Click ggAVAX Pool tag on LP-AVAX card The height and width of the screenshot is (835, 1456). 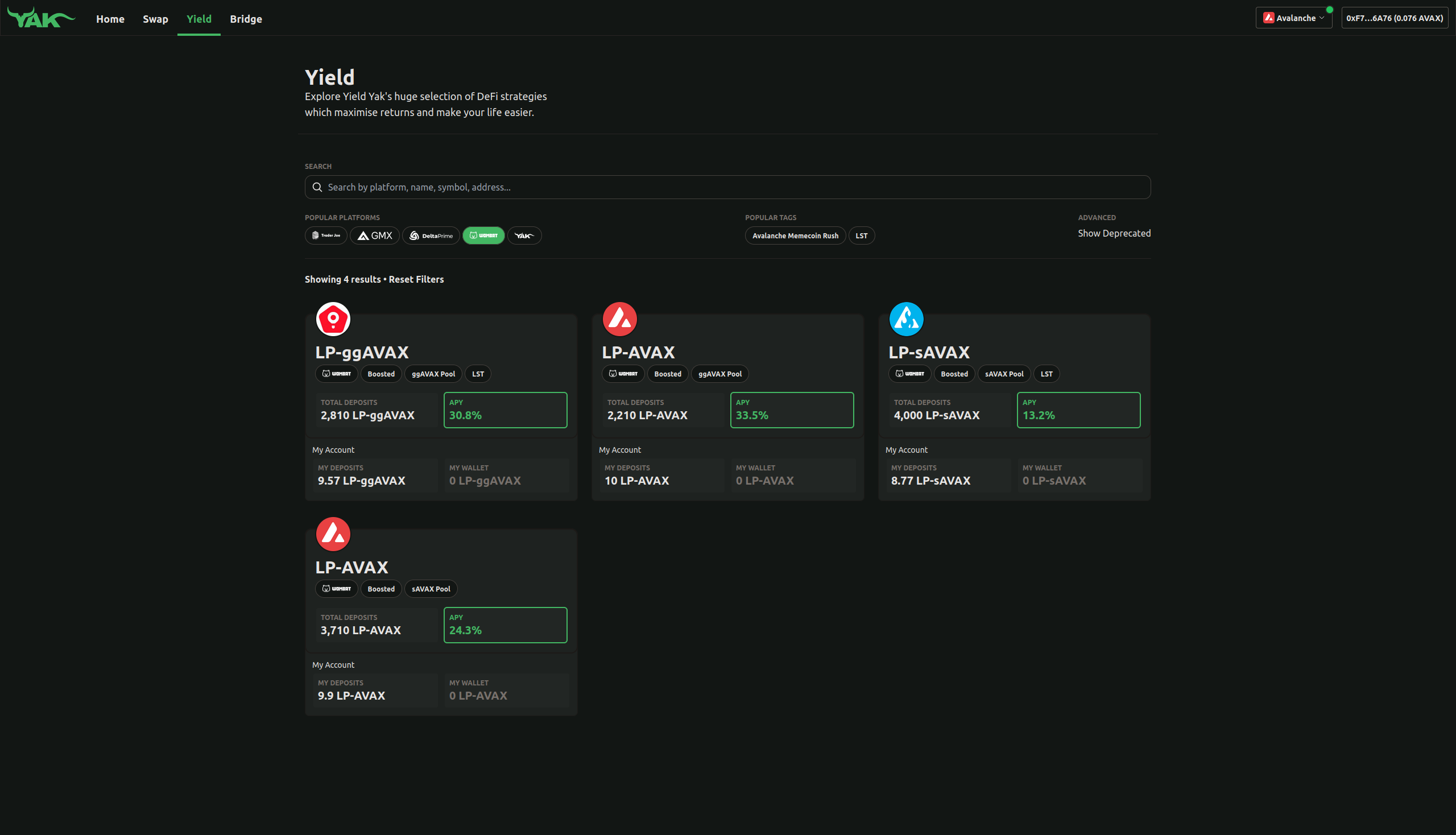pos(719,374)
